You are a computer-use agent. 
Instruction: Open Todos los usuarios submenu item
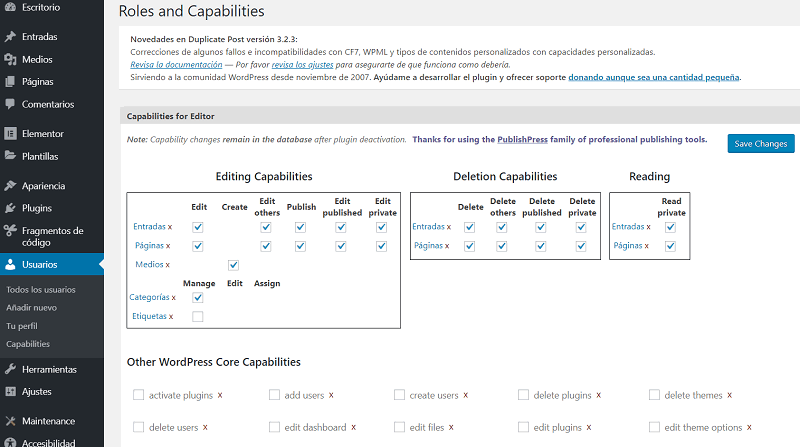pyautogui.click(x=38, y=289)
